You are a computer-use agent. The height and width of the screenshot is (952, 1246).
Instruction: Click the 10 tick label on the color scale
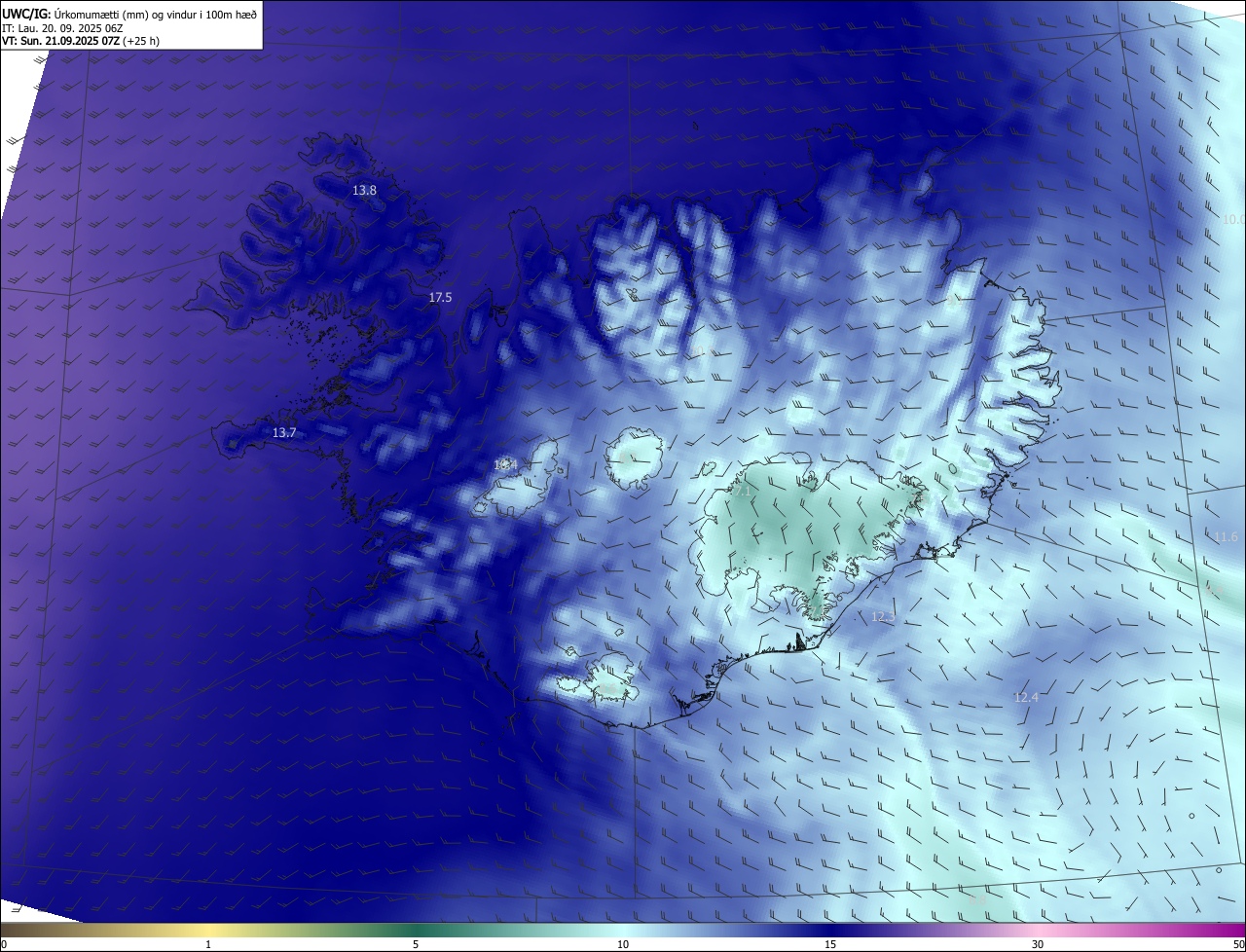click(x=623, y=944)
